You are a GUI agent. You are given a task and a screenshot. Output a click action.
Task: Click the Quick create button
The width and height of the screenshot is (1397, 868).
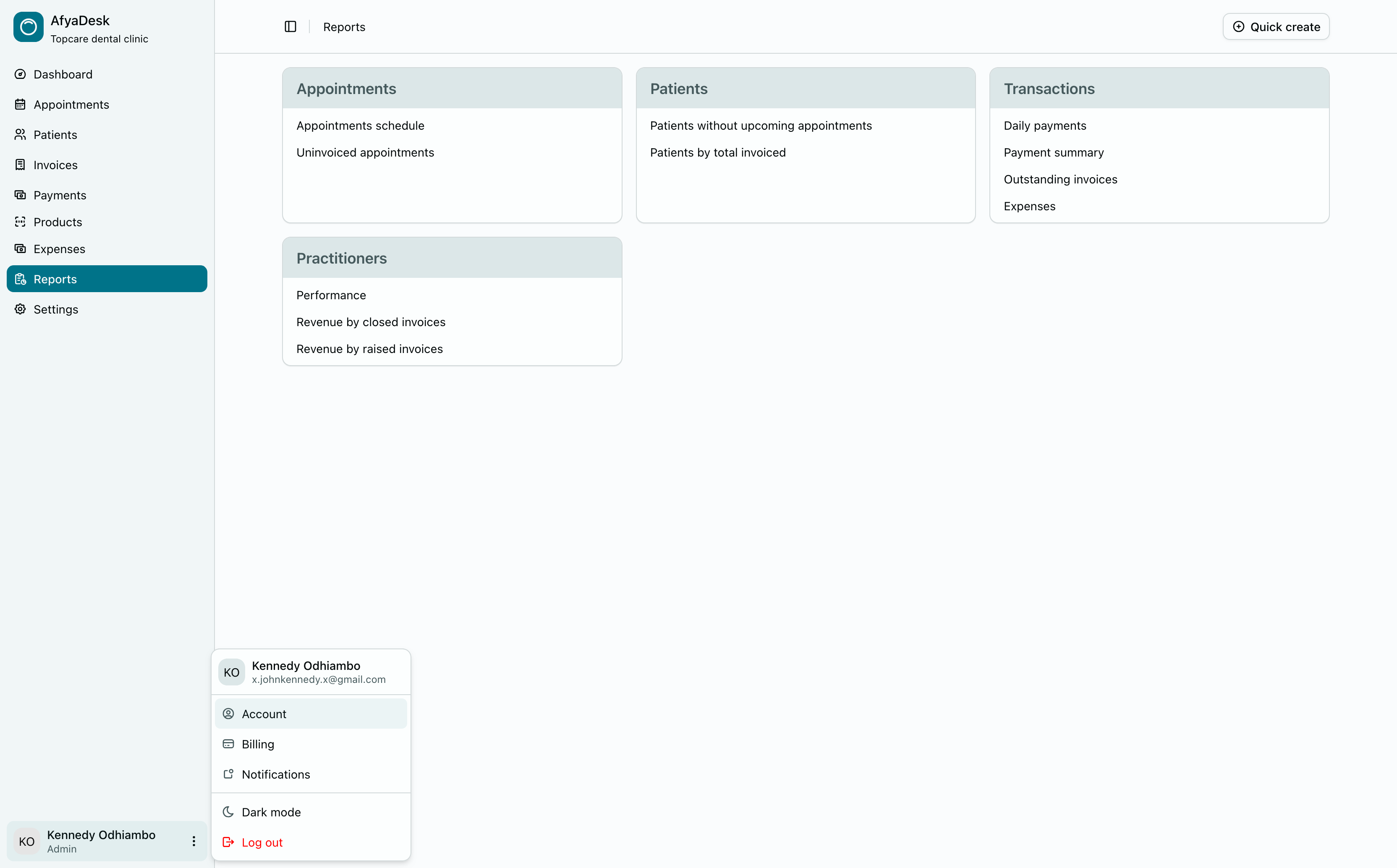(1276, 27)
